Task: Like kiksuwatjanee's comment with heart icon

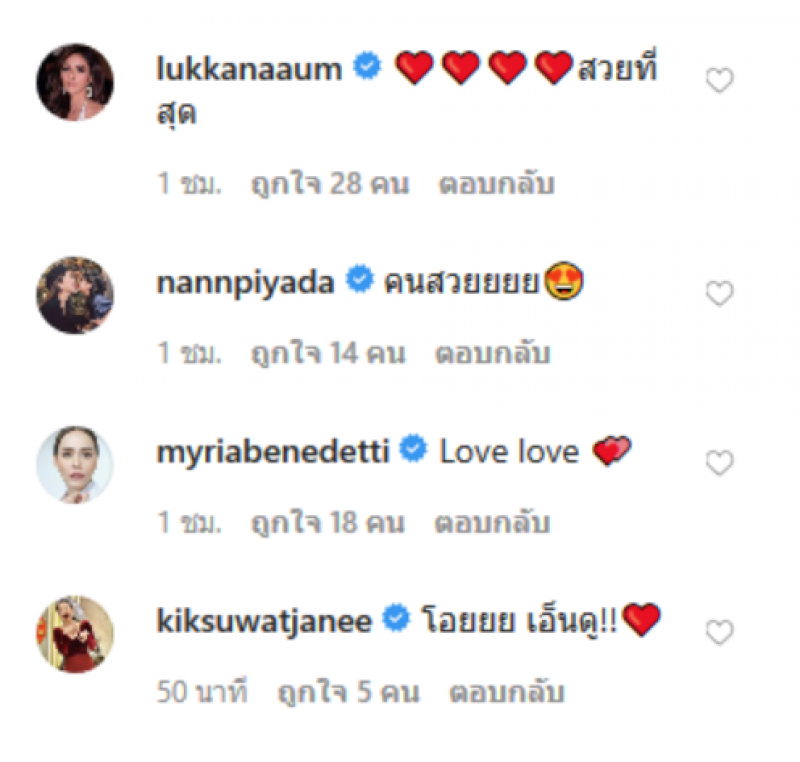Action: click(x=719, y=632)
